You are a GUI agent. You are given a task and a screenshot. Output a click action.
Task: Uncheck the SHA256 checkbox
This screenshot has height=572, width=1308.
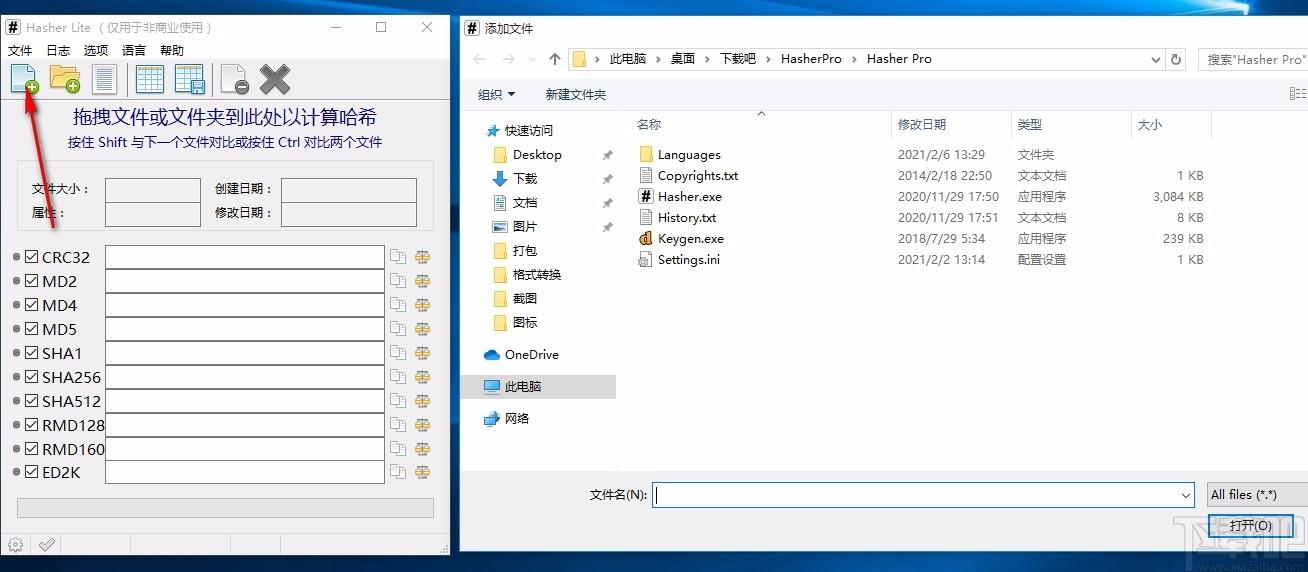[x=31, y=377]
